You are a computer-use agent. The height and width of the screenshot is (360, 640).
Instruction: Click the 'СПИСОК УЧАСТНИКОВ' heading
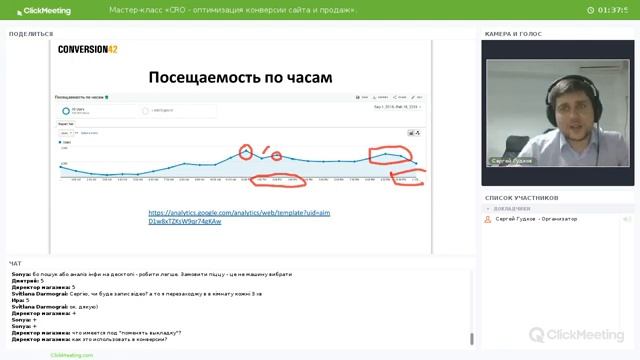click(522, 198)
